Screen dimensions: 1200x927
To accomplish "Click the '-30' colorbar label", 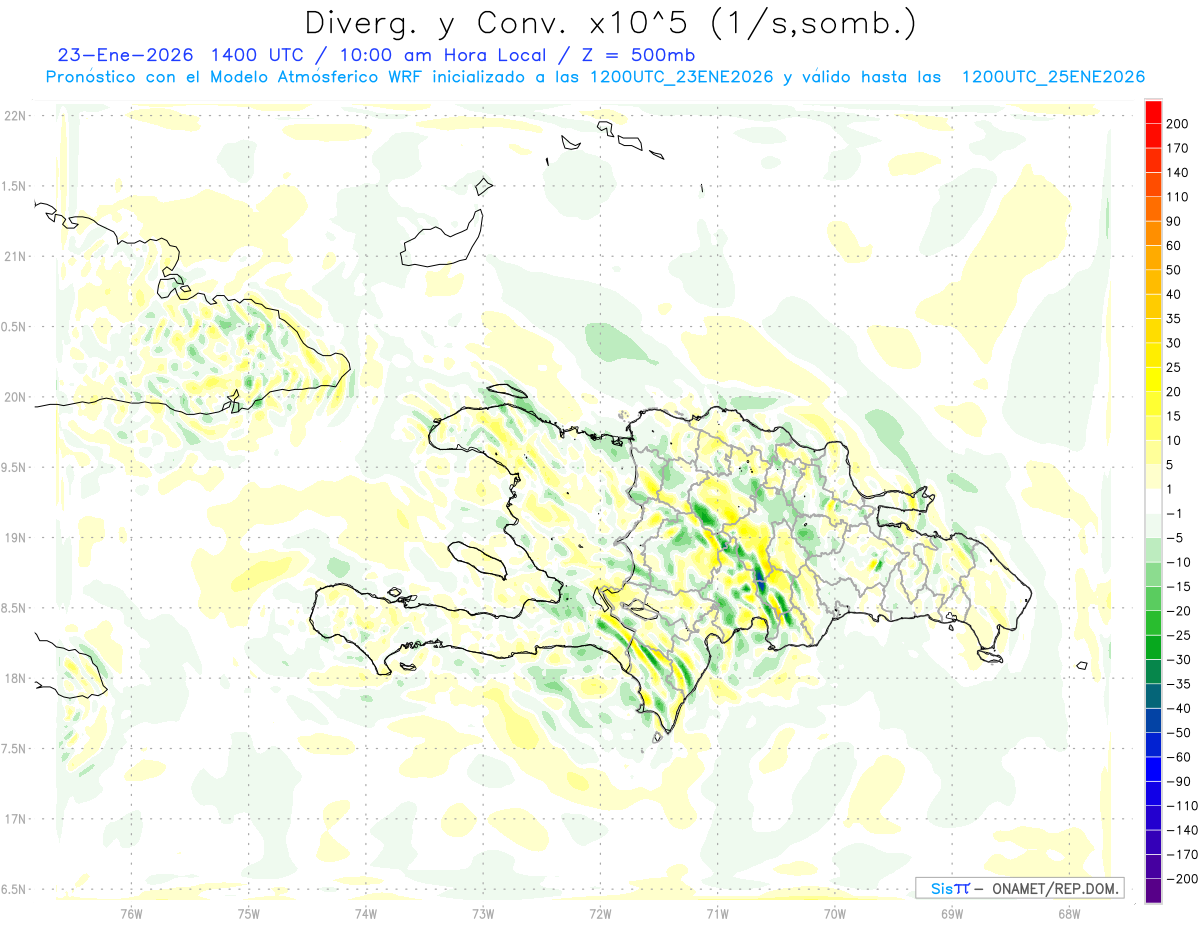I will [1180, 660].
